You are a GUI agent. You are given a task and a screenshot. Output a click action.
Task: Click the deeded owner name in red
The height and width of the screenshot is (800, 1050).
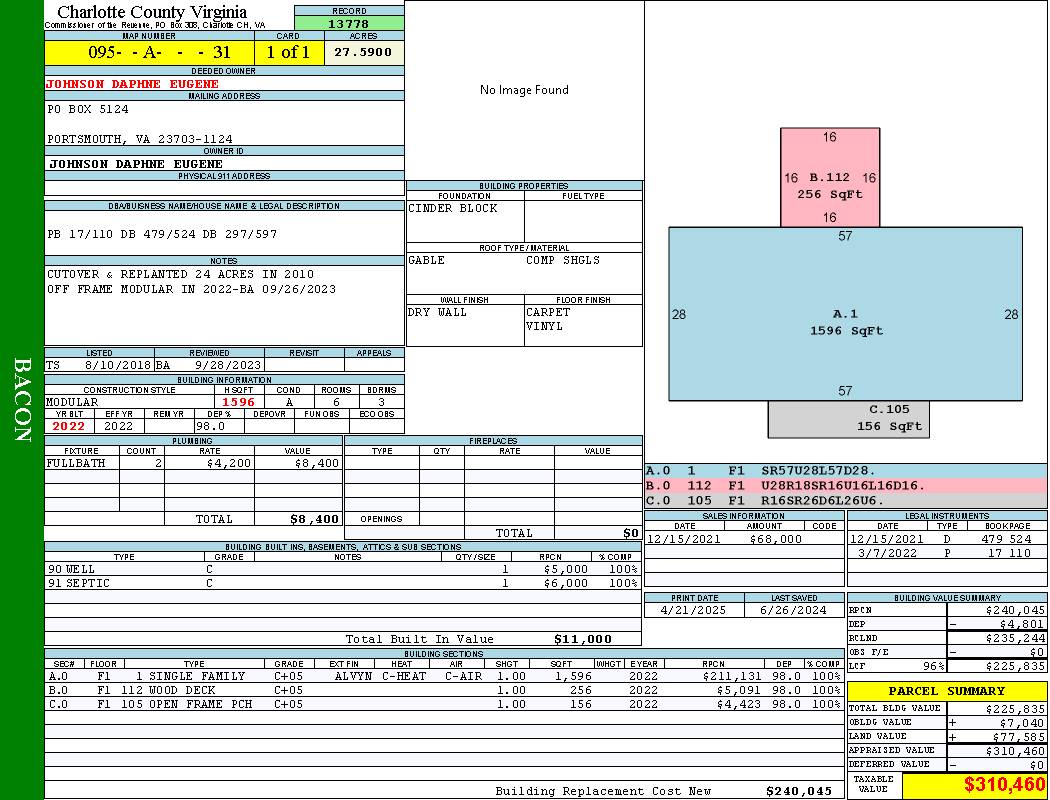click(x=132, y=84)
